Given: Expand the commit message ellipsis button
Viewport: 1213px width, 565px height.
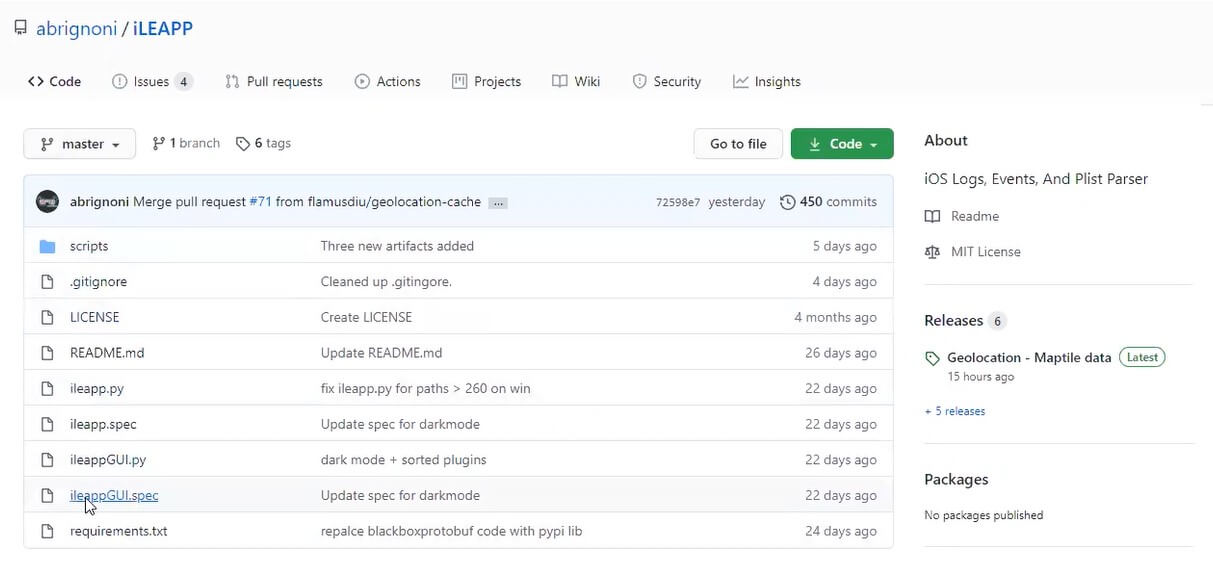Looking at the screenshot, I should point(498,203).
